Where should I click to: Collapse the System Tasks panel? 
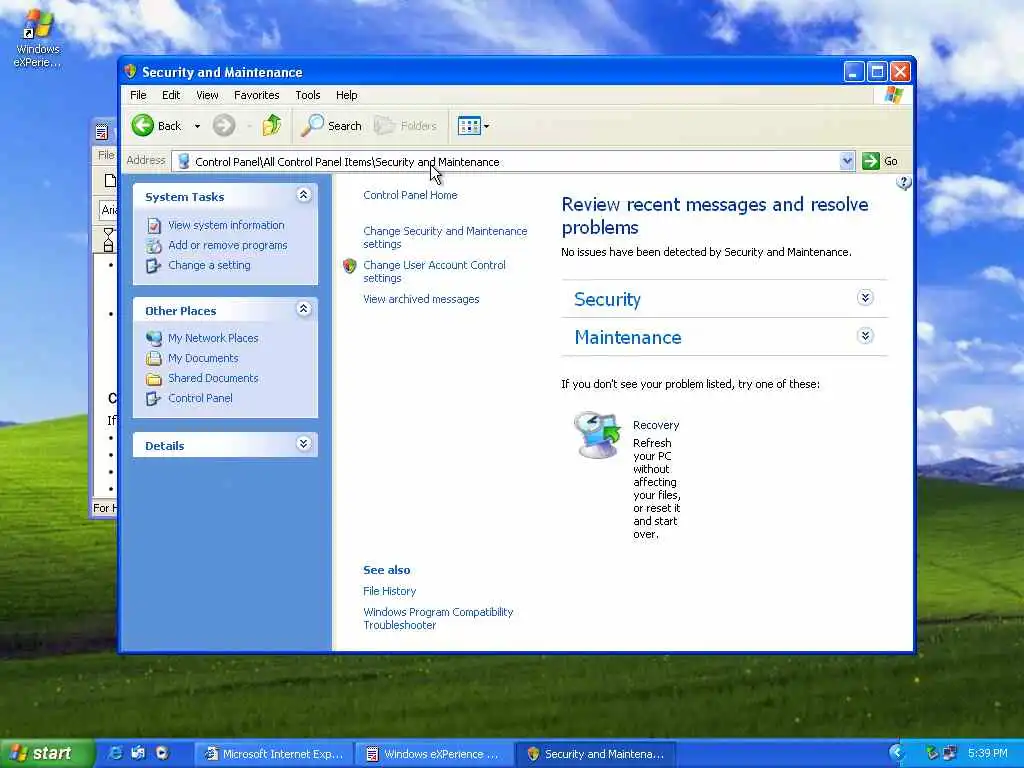pyautogui.click(x=303, y=195)
